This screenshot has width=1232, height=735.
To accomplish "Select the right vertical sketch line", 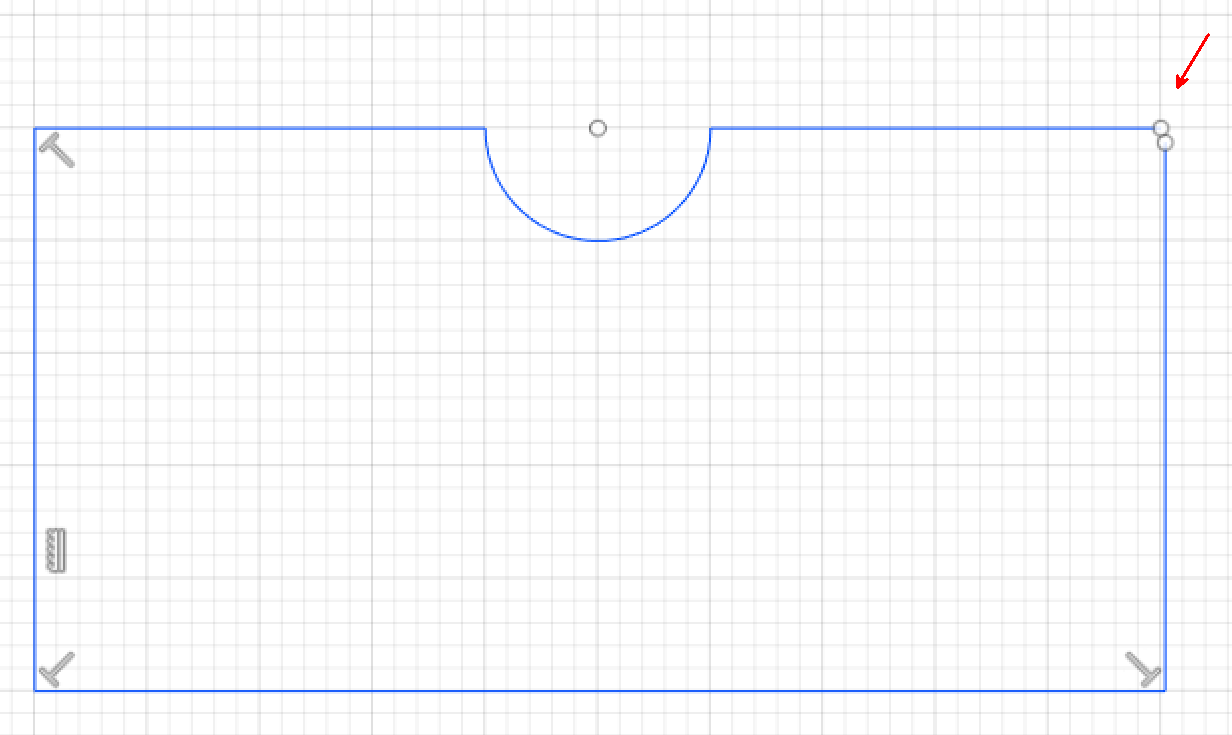I will [x=1165, y=420].
